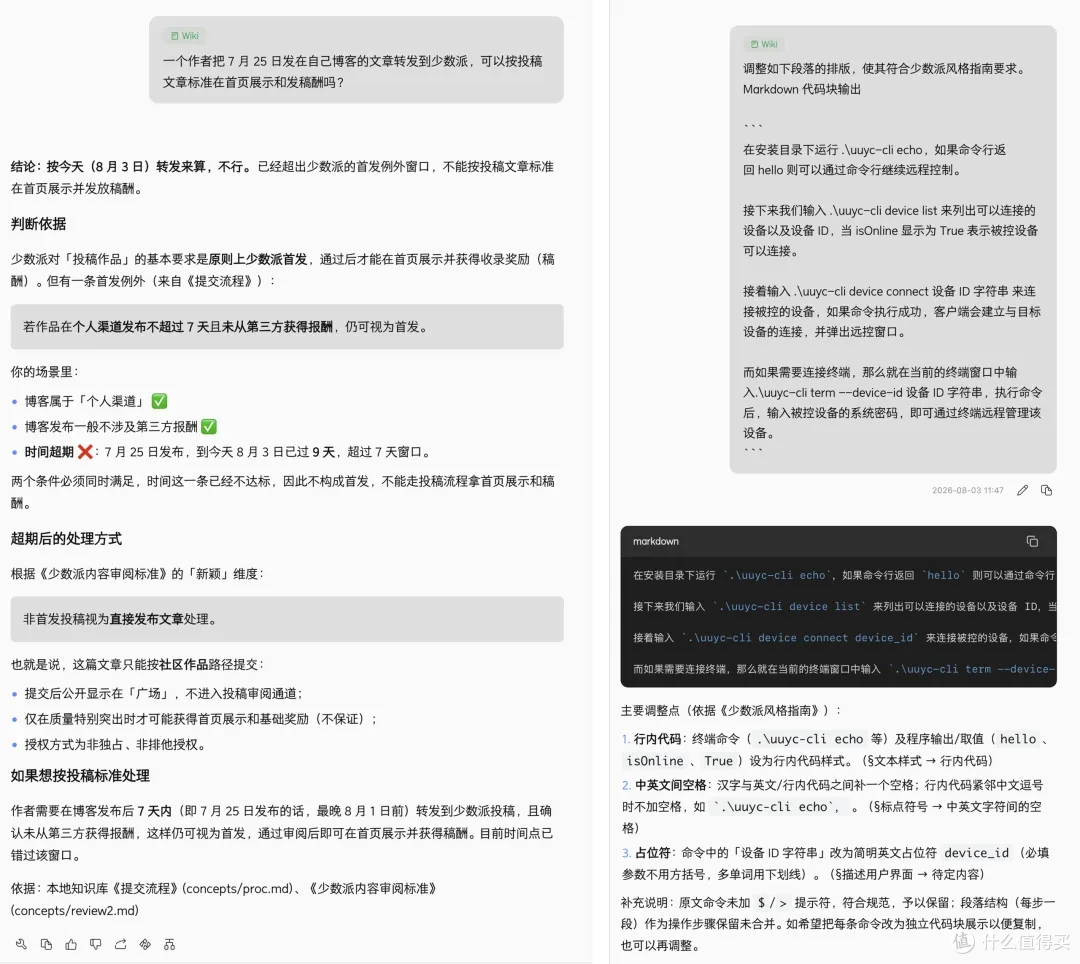1080x964 pixels.
Task: Click the heading 如果想按投稿标准处理
Action: coord(80,775)
